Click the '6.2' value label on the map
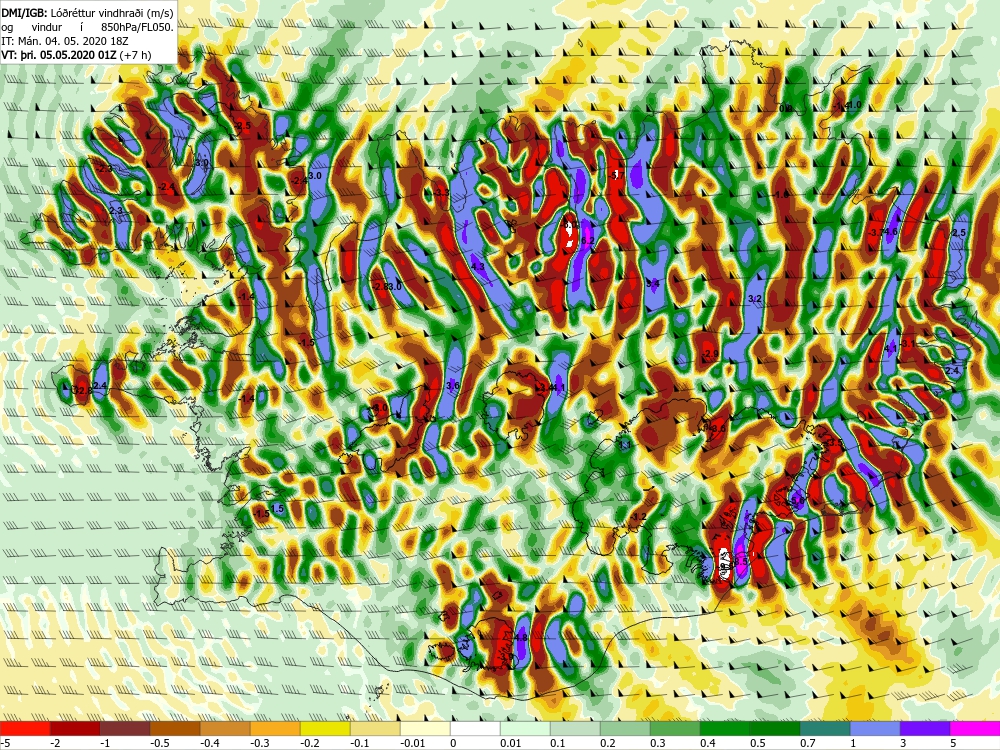This screenshot has height=750, width=1000. click(587, 240)
